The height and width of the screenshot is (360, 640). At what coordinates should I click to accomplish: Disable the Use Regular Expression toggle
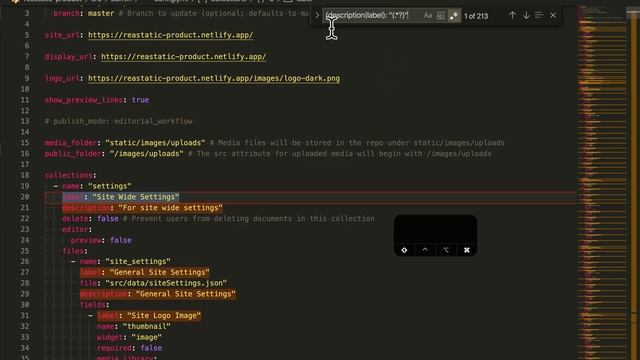[x=453, y=16]
